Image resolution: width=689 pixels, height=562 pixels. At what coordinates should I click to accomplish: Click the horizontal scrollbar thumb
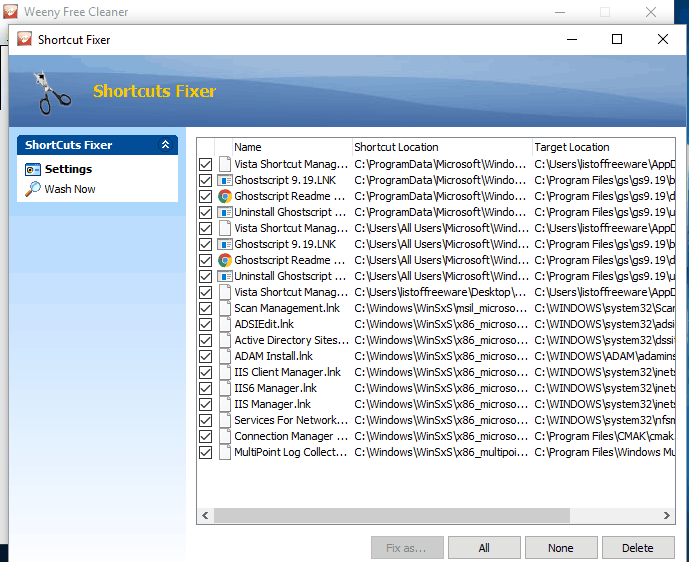(392, 515)
